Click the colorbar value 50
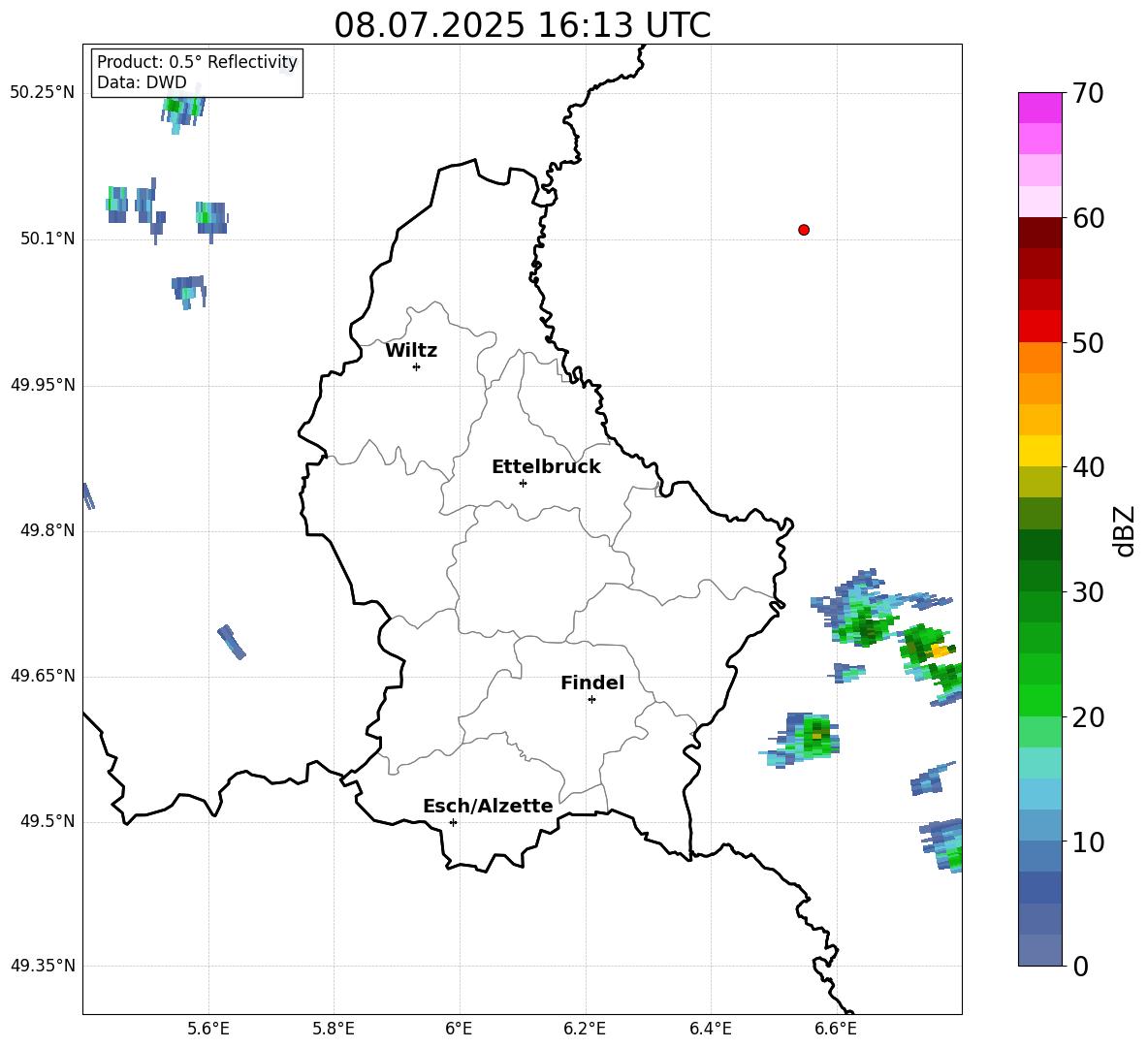Screen dimensions: 1148x1048 [1088, 343]
